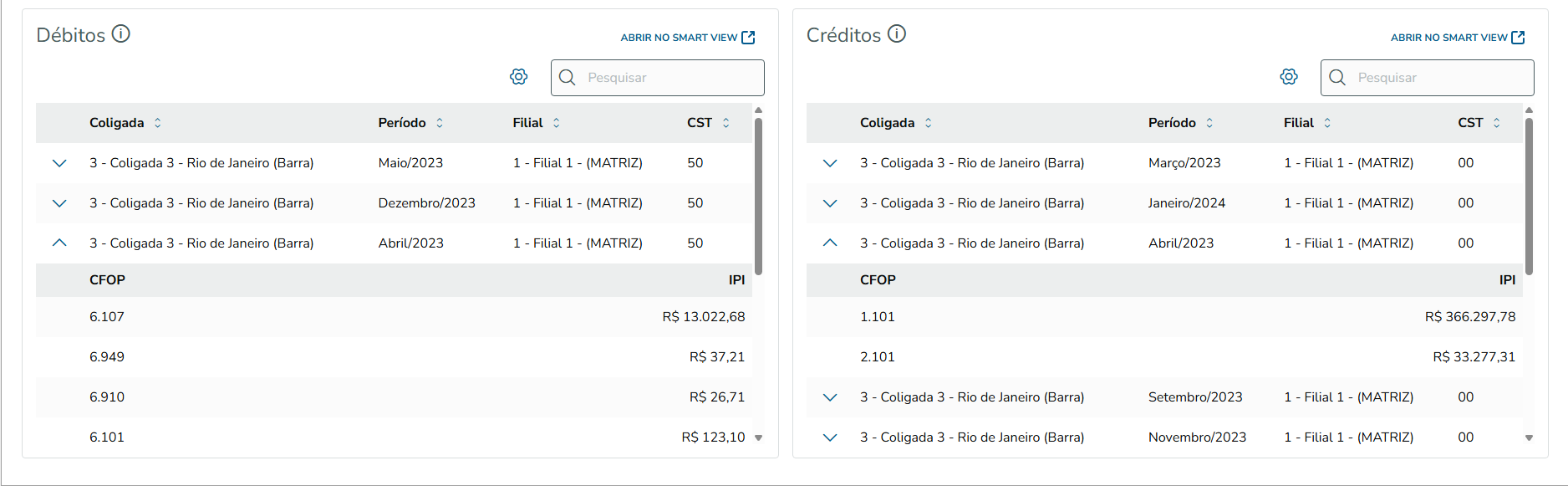Sort Créditos table by Período
Image resolution: width=1568 pixels, height=486 pixels.
tap(1209, 123)
